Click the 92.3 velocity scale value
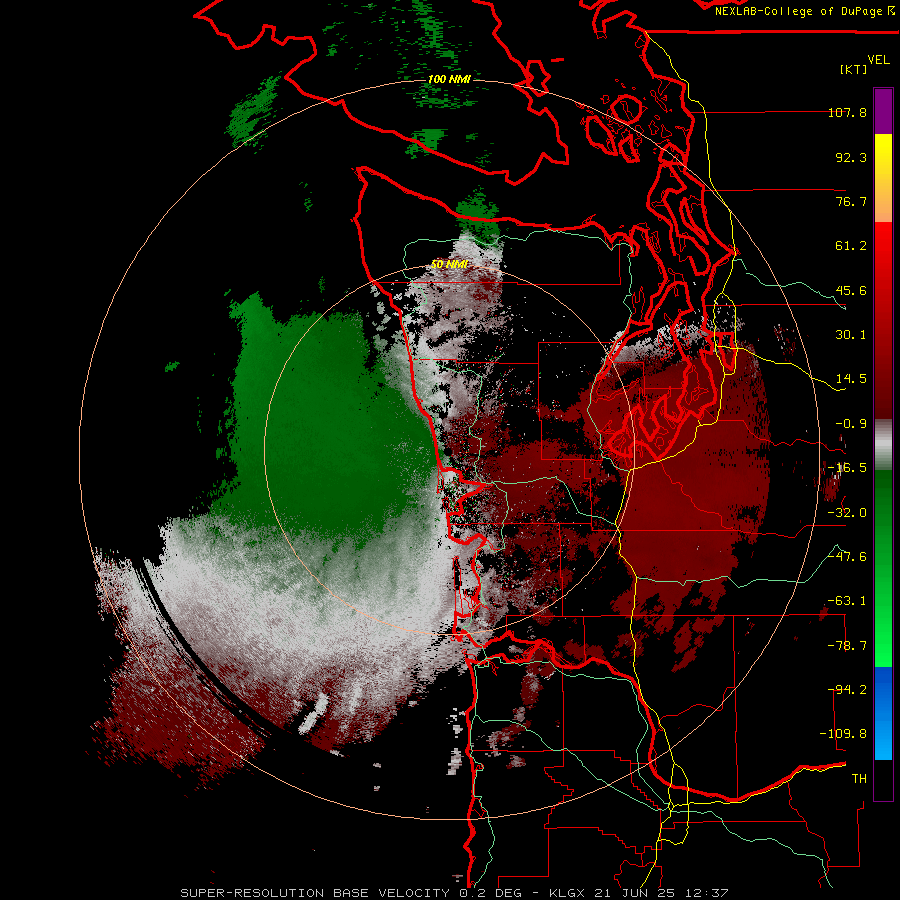Screen dimensions: 900x900 pos(851,157)
